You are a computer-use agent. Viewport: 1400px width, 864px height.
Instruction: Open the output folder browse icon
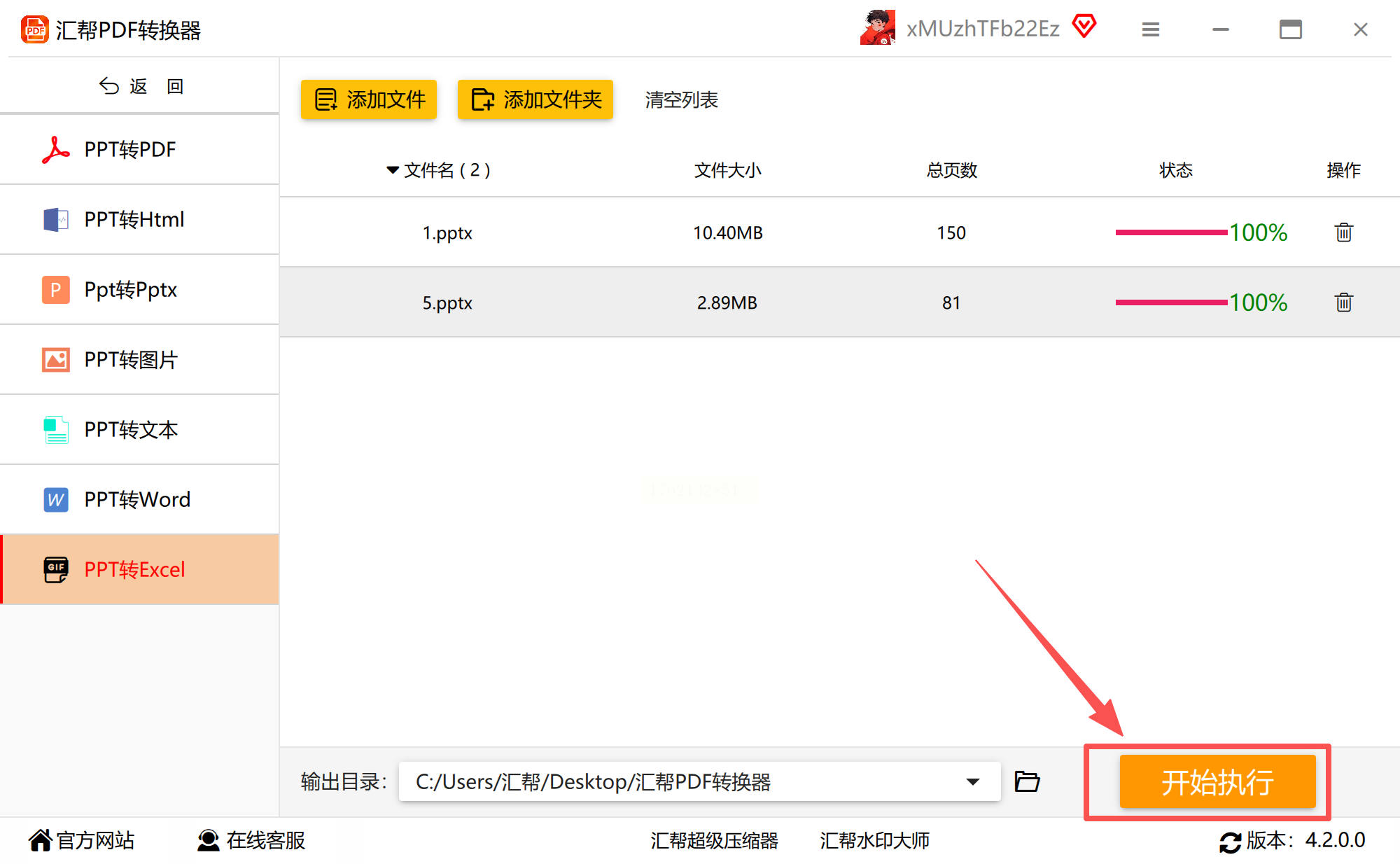click(x=1027, y=781)
